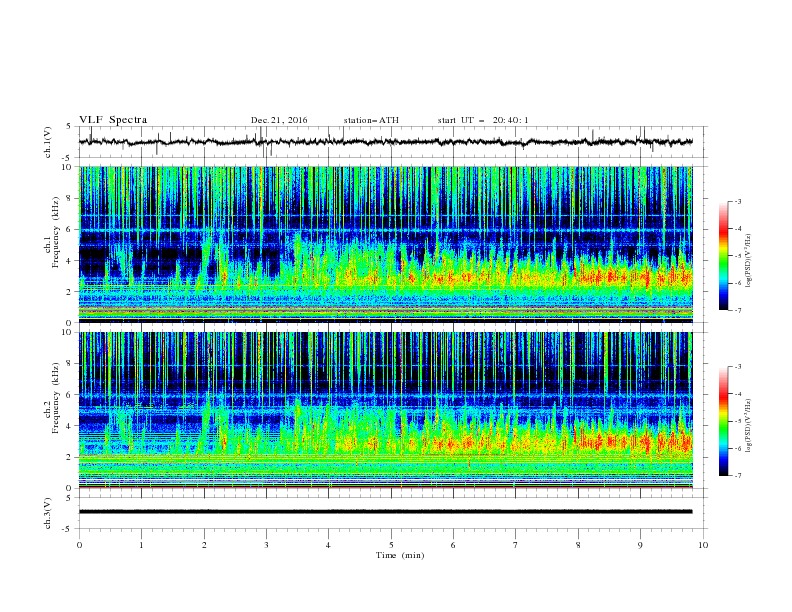Click the "ch.3(V)" waveform axis label
Image resolution: width=792 pixels, height=612 pixels.
tap(48, 513)
